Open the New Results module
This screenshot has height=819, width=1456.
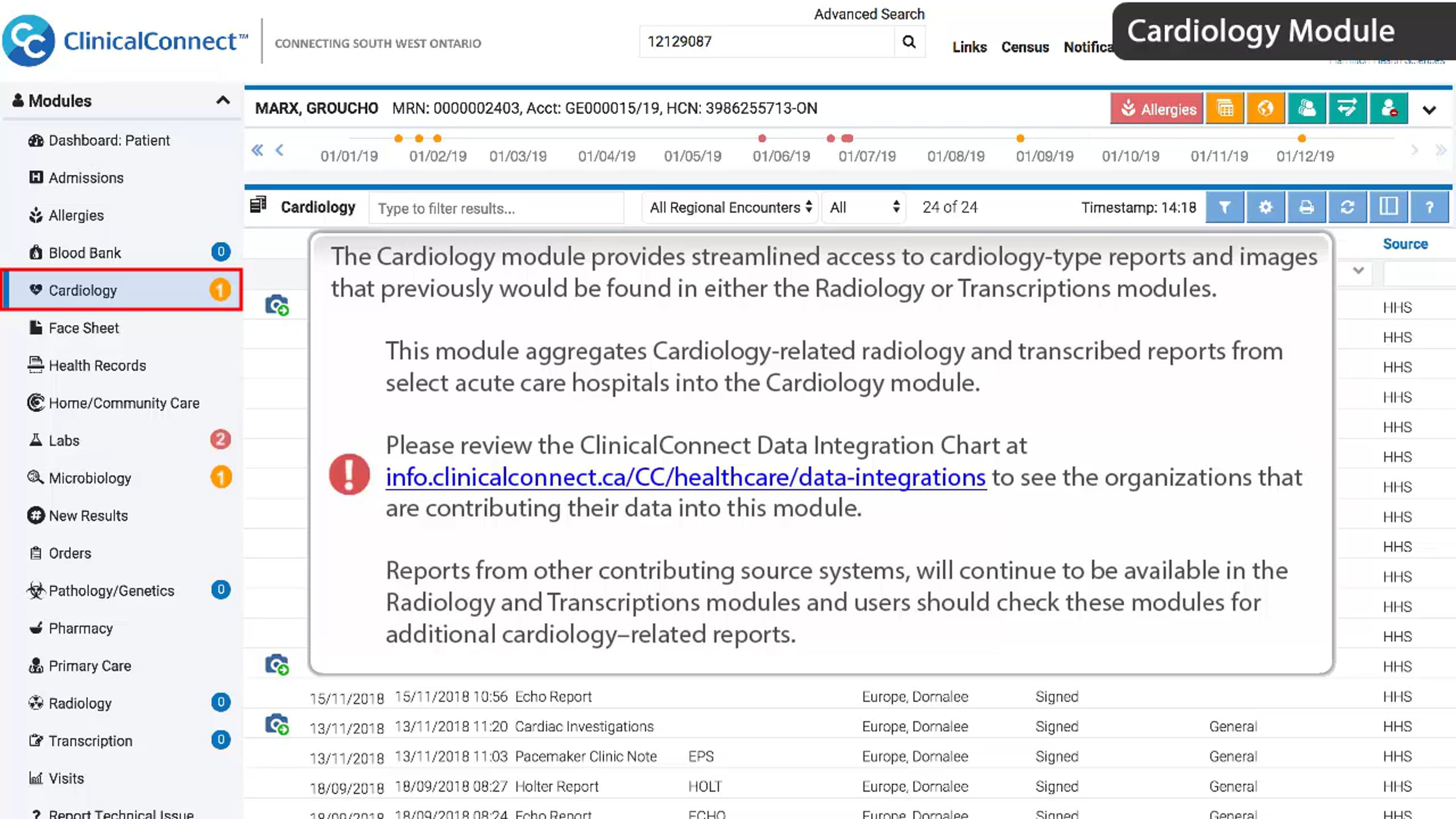click(121, 516)
